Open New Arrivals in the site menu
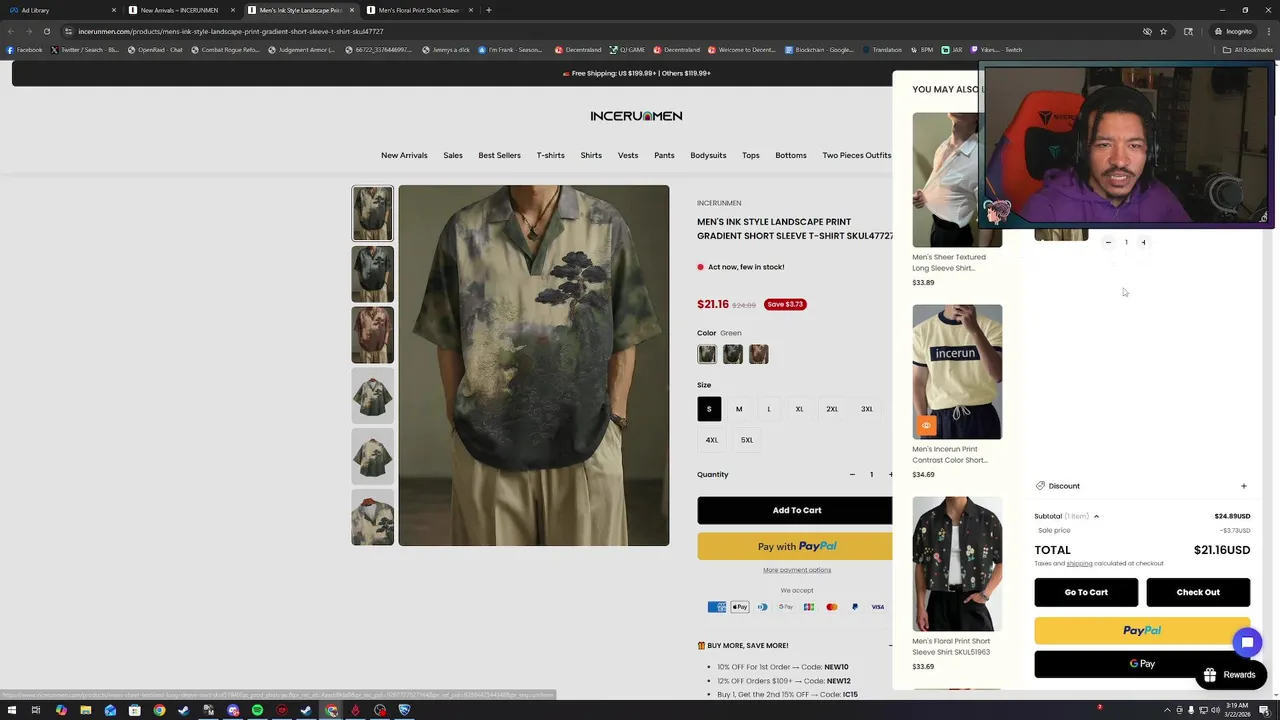This screenshot has width=1280, height=720. coord(404,155)
